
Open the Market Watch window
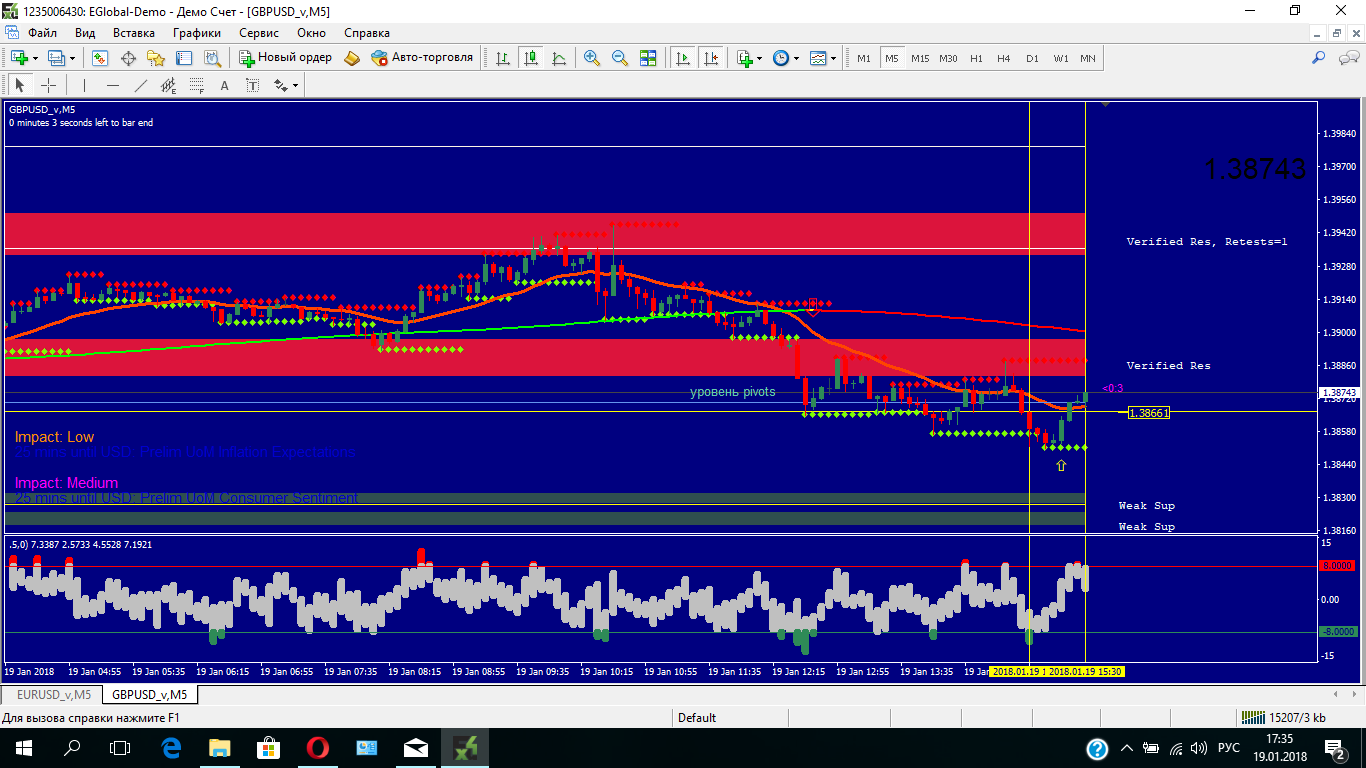(100, 58)
